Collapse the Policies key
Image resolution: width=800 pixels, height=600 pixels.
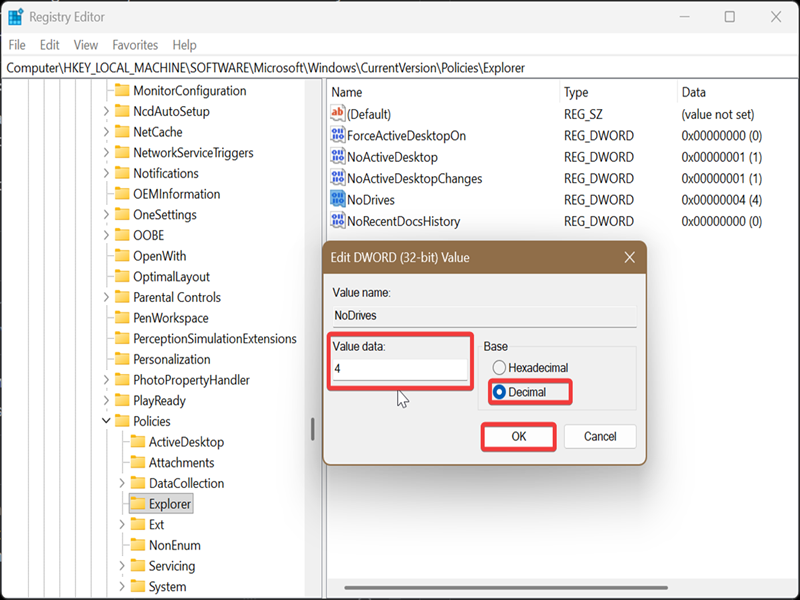click(106, 421)
